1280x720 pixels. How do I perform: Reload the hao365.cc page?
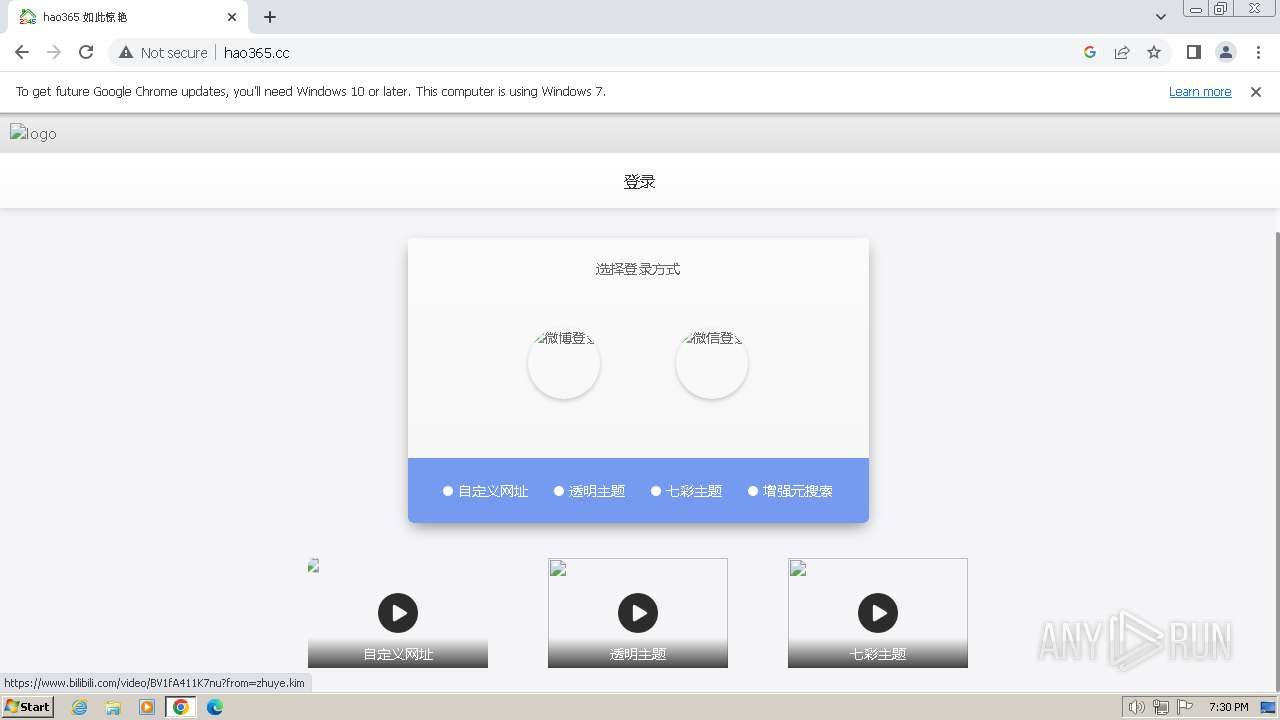(86, 52)
